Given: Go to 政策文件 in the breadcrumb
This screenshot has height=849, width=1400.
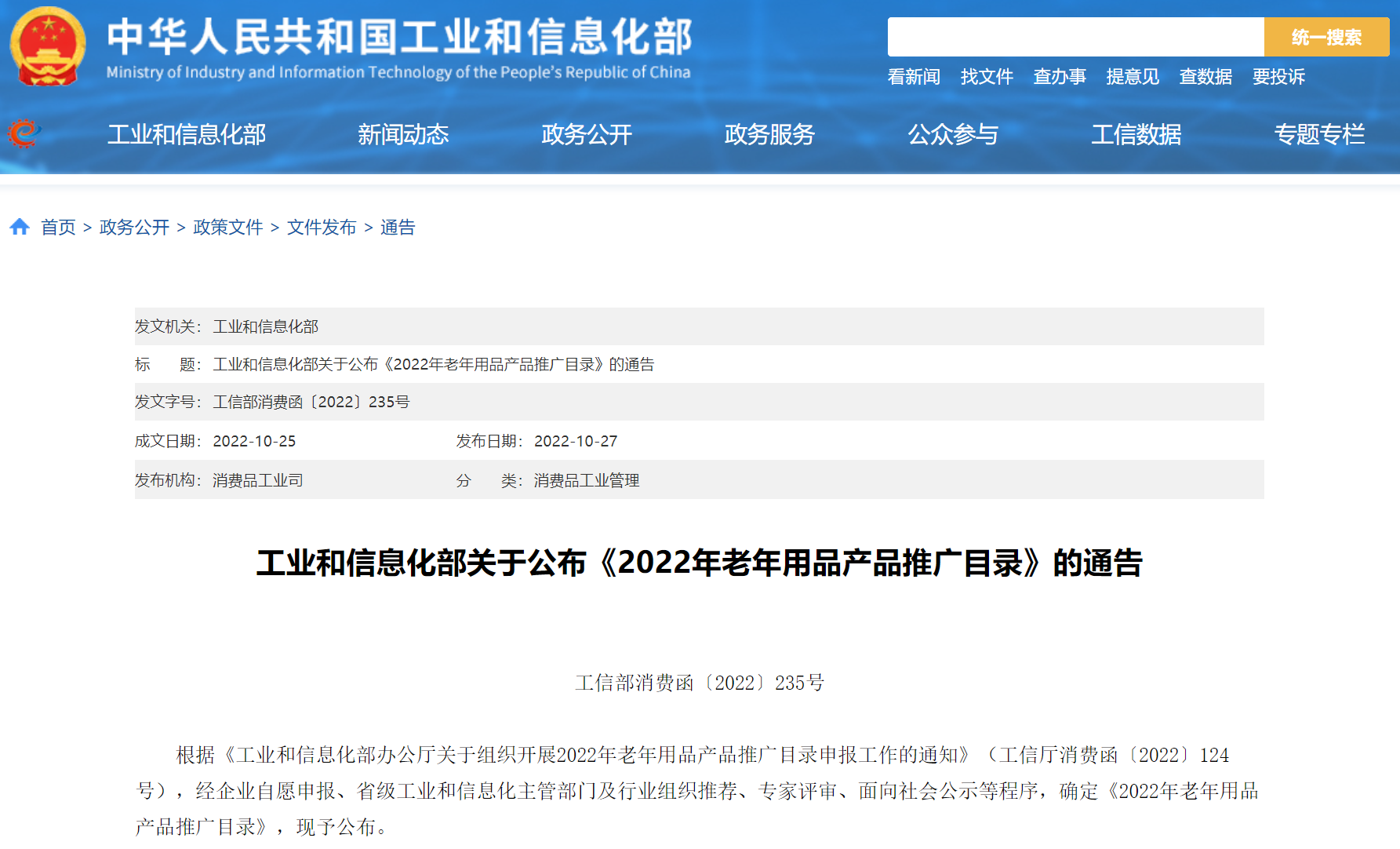Looking at the screenshot, I should pos(228,228).
